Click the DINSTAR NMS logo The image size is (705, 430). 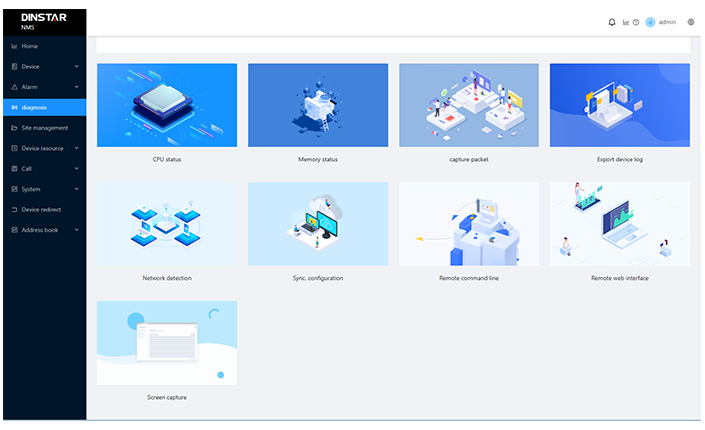coord(44,21)
